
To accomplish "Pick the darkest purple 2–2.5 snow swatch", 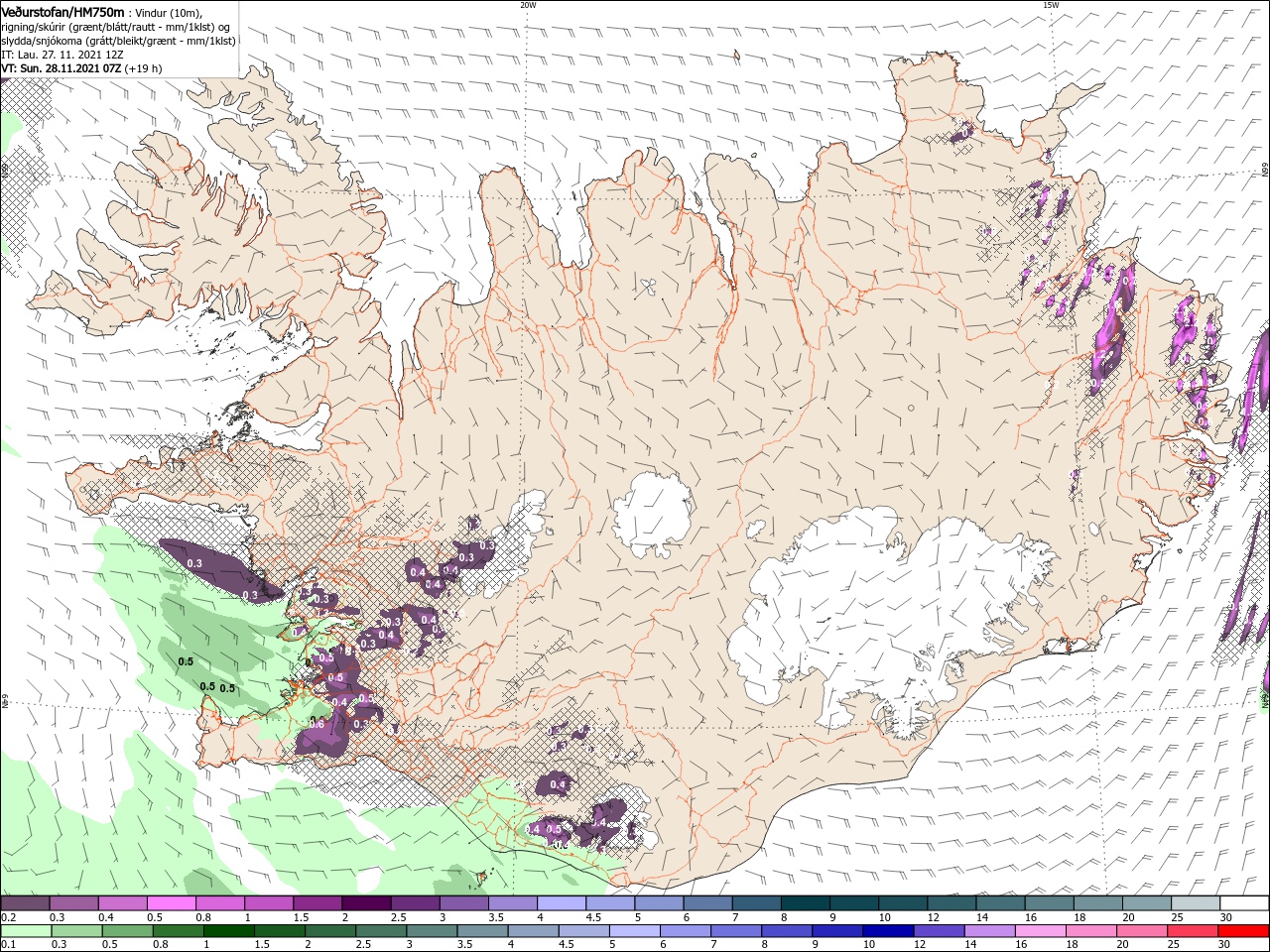I will [366, 903].
